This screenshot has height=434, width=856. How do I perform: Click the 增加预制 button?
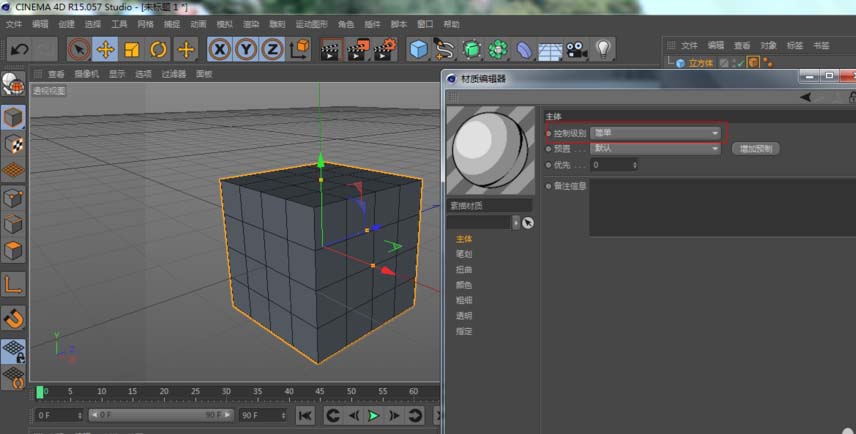coord(756,148)
